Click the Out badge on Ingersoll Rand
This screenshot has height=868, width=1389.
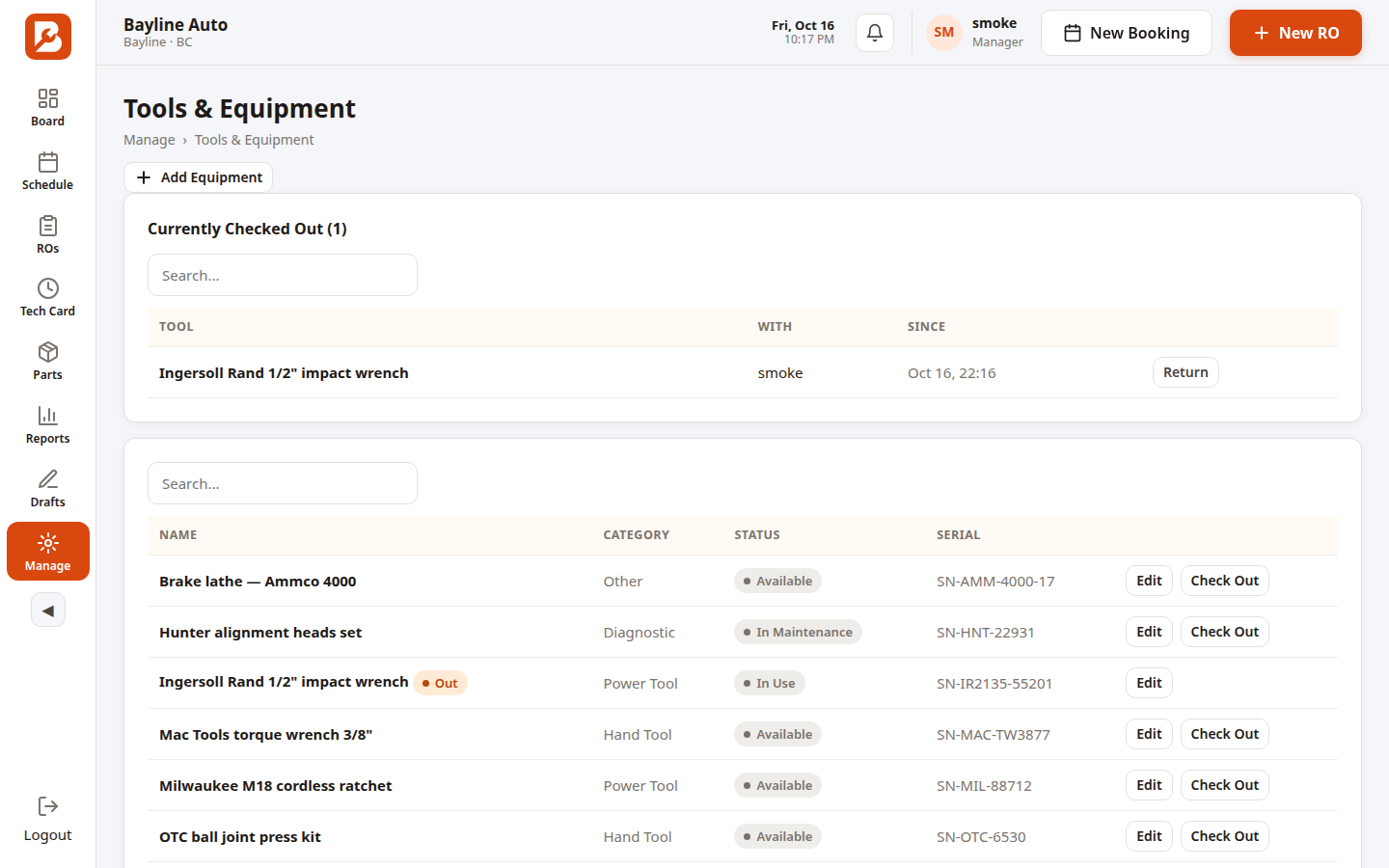[440, 683]
